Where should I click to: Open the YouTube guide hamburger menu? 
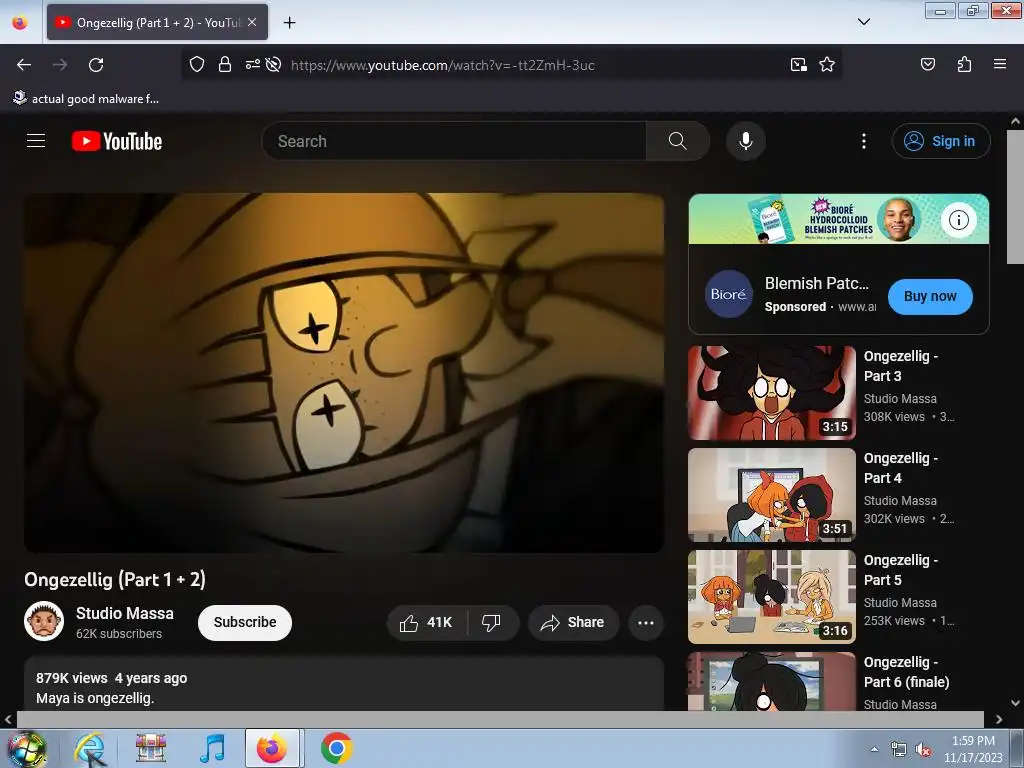click(36, 141)
